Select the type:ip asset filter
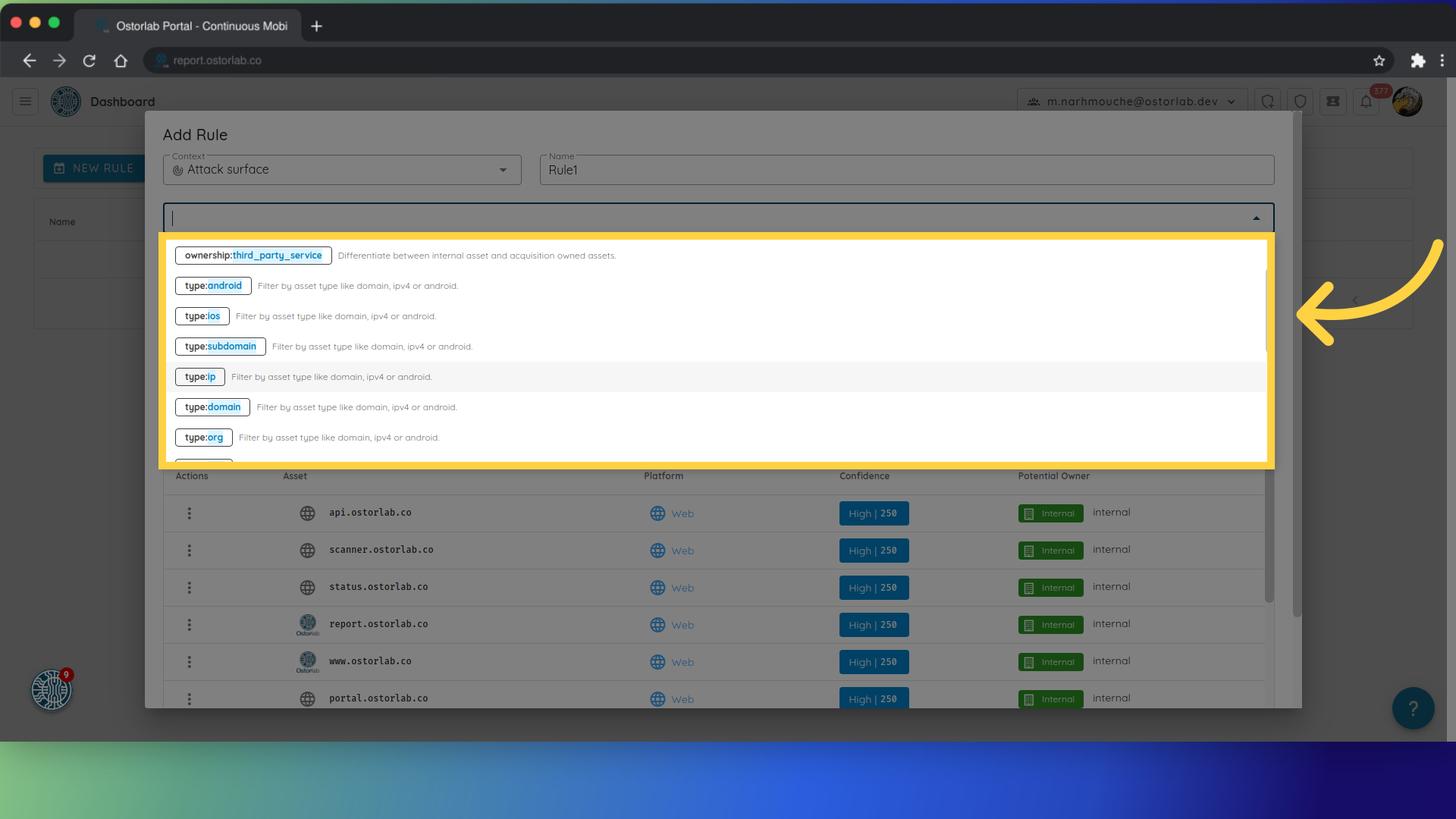 [199, 376]
